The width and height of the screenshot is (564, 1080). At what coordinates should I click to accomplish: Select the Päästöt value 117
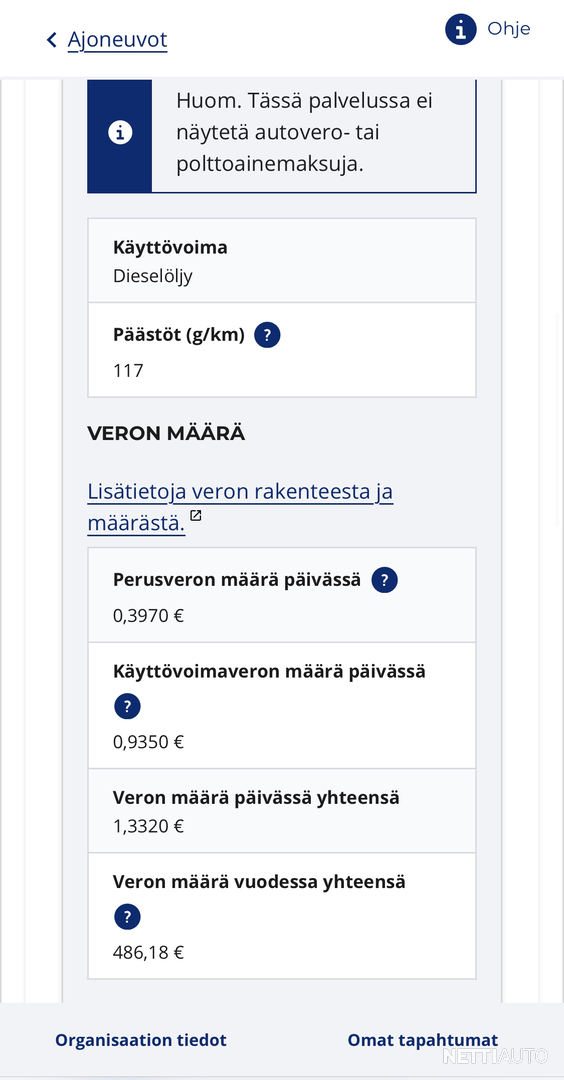[x=128, y=371]
